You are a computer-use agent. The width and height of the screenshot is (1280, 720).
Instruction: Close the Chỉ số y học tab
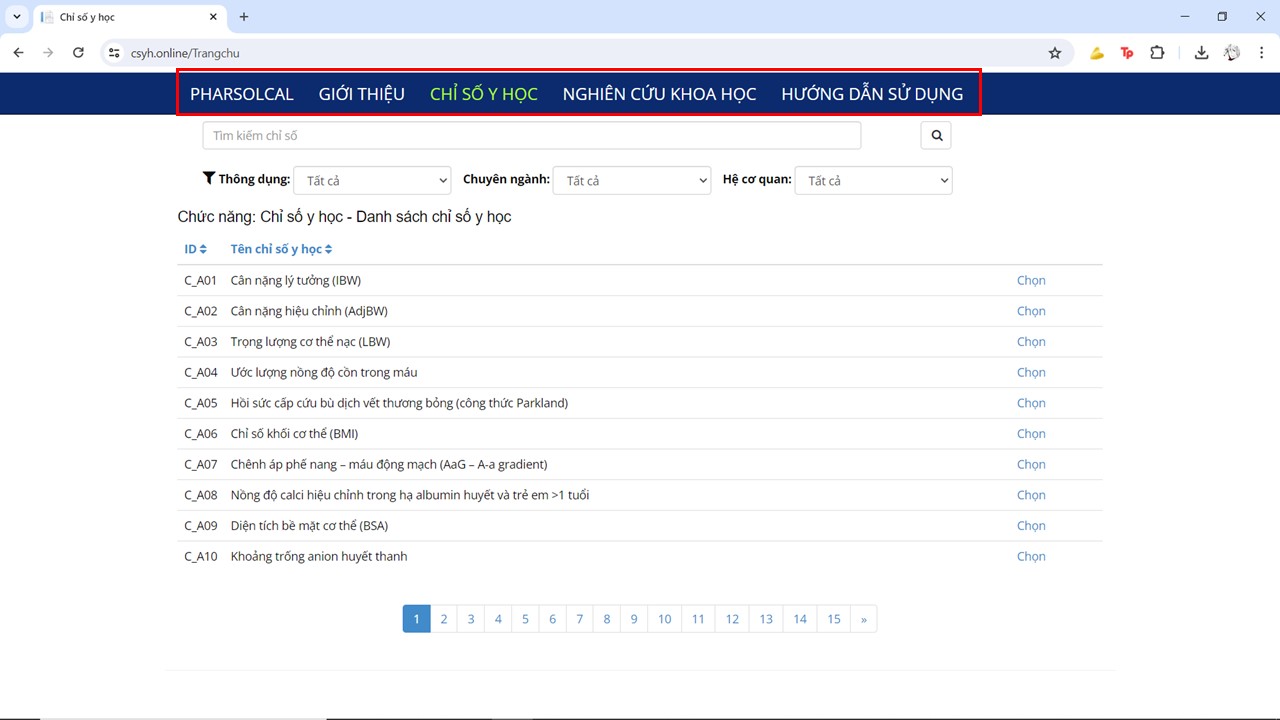click(x=213, y=17)
